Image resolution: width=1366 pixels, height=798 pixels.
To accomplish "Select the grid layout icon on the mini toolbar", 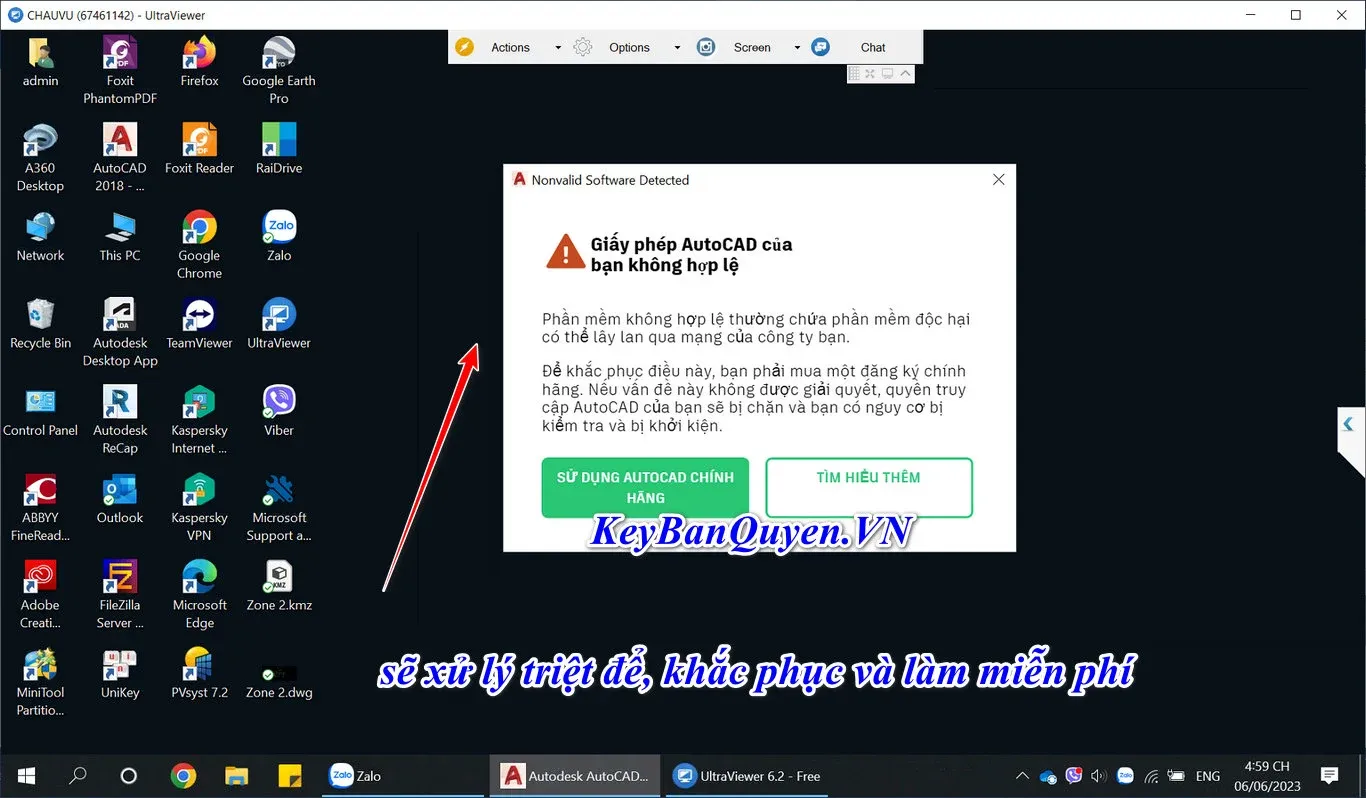I will pos(854,73).
